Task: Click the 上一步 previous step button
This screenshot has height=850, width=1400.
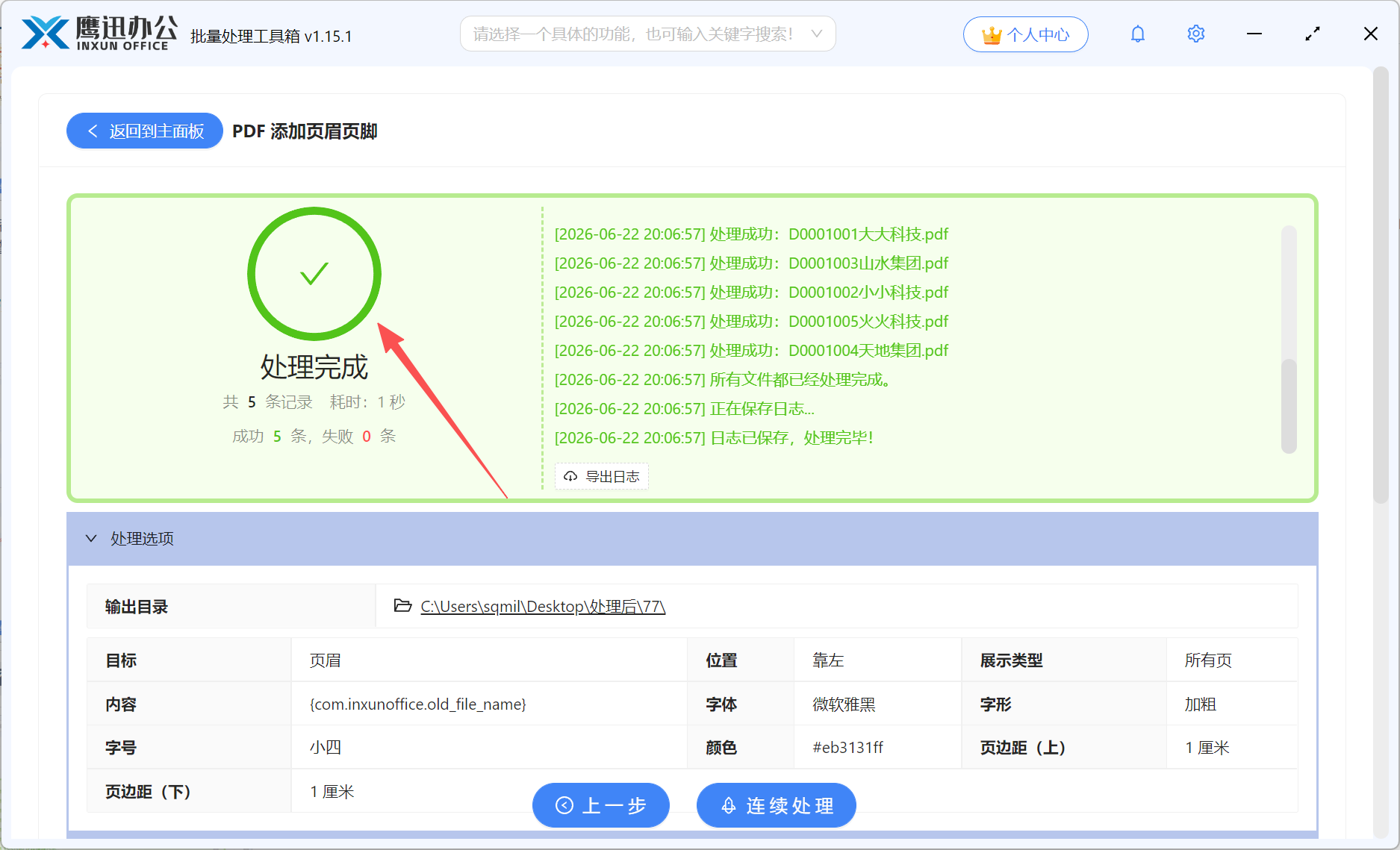Action: [x=601, y=805]
